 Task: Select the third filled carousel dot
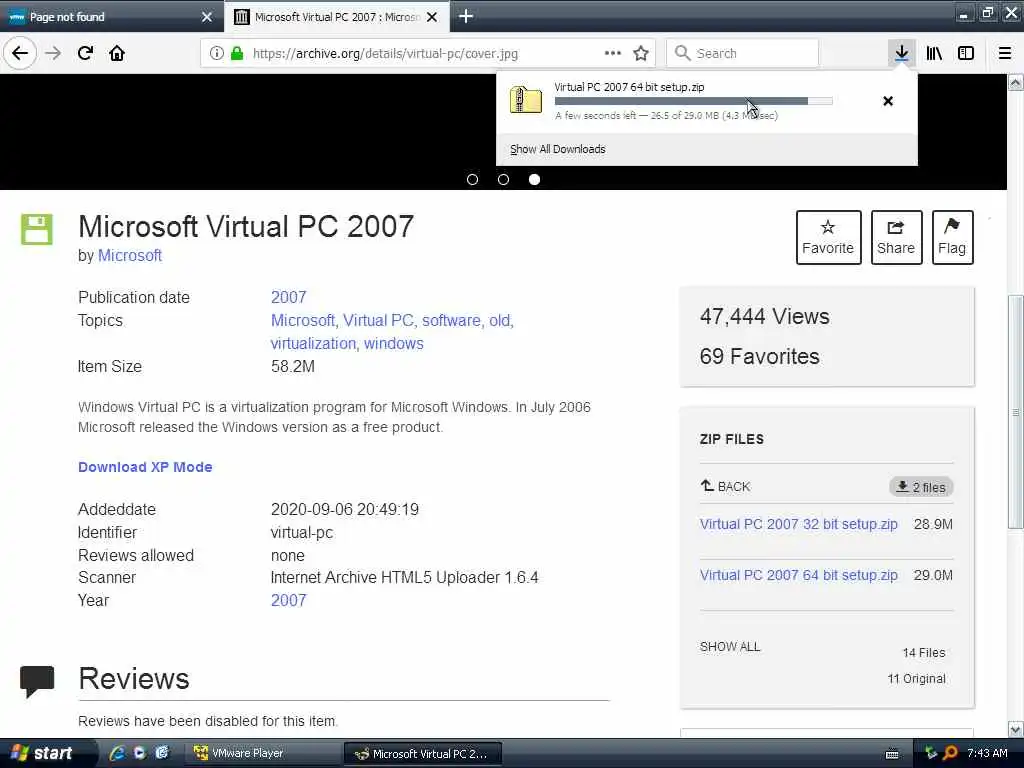pyautogui.click(x=534, y=180)
